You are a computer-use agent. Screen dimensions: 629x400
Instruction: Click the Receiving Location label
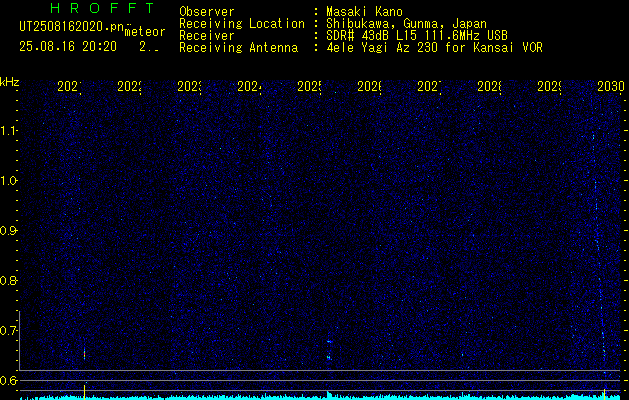point(242,24)
